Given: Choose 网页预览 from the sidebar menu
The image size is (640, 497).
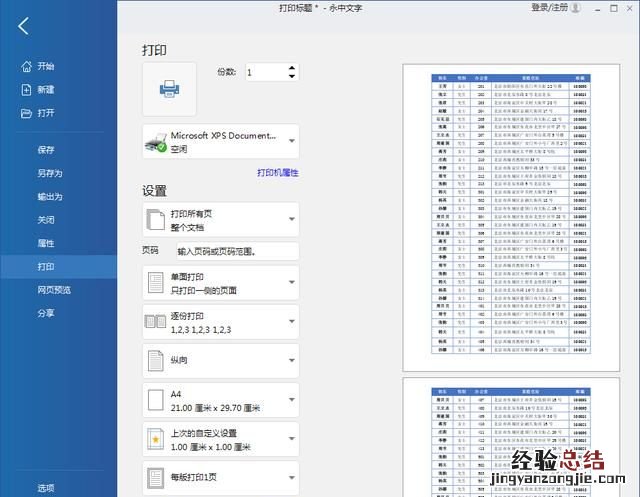Looking at the screenshot, I should [x=54, y=290].
